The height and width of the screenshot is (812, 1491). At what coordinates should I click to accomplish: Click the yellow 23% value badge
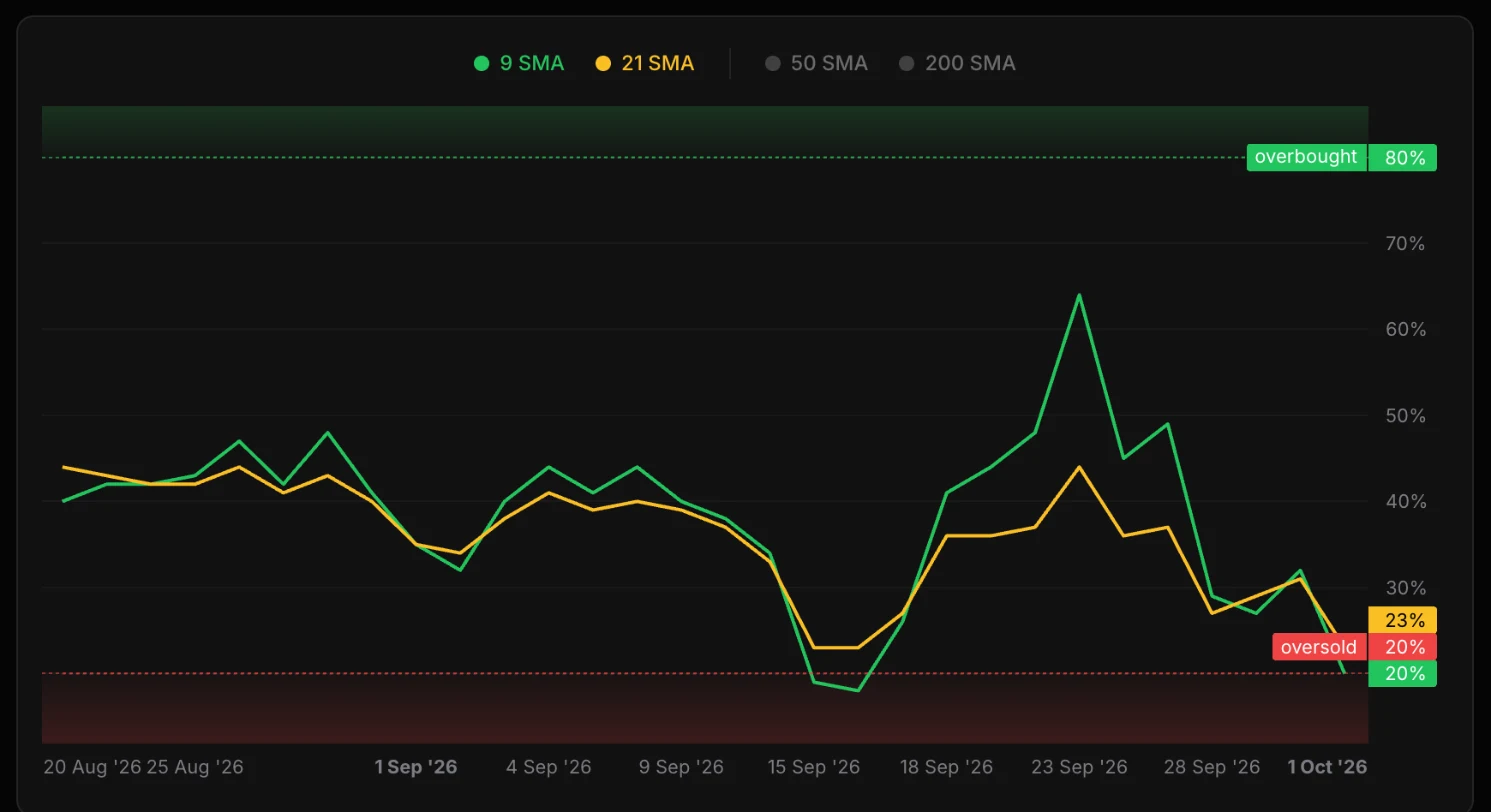[x=1403, y=620]
